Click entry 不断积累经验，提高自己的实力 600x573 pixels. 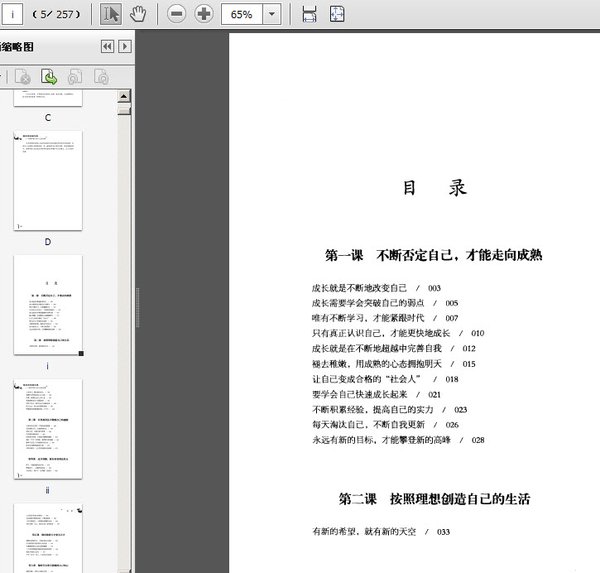click(x=390, y=410)
